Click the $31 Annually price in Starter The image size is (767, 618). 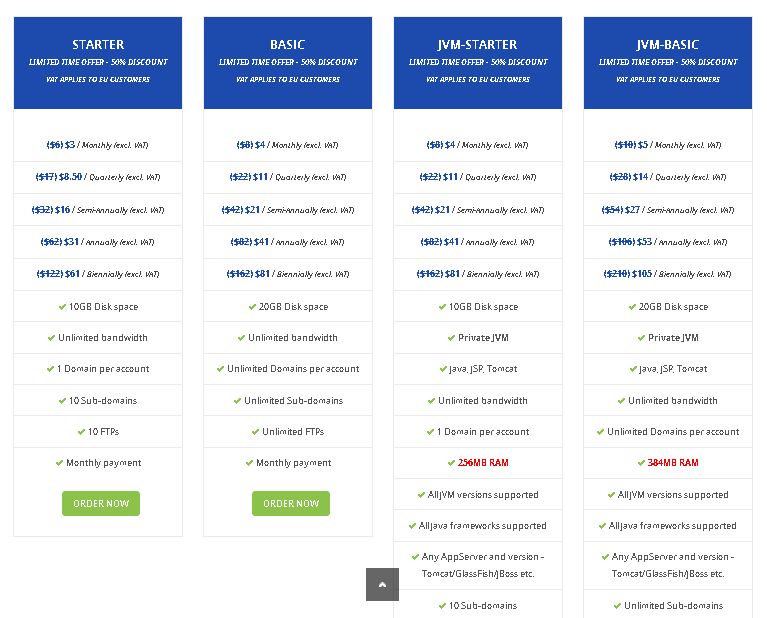pos(71,242)
